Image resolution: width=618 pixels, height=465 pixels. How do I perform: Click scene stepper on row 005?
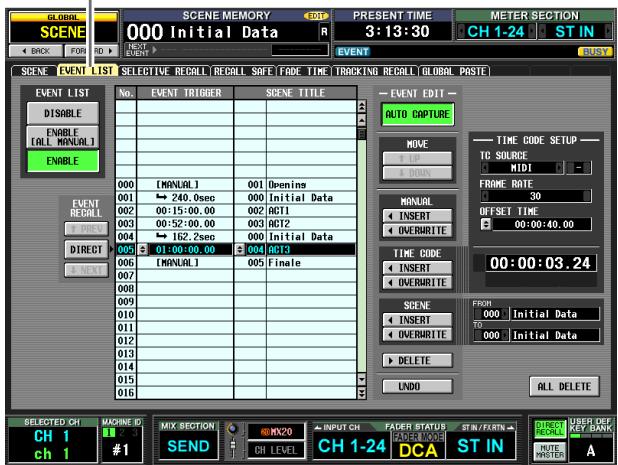coord(240,249)
